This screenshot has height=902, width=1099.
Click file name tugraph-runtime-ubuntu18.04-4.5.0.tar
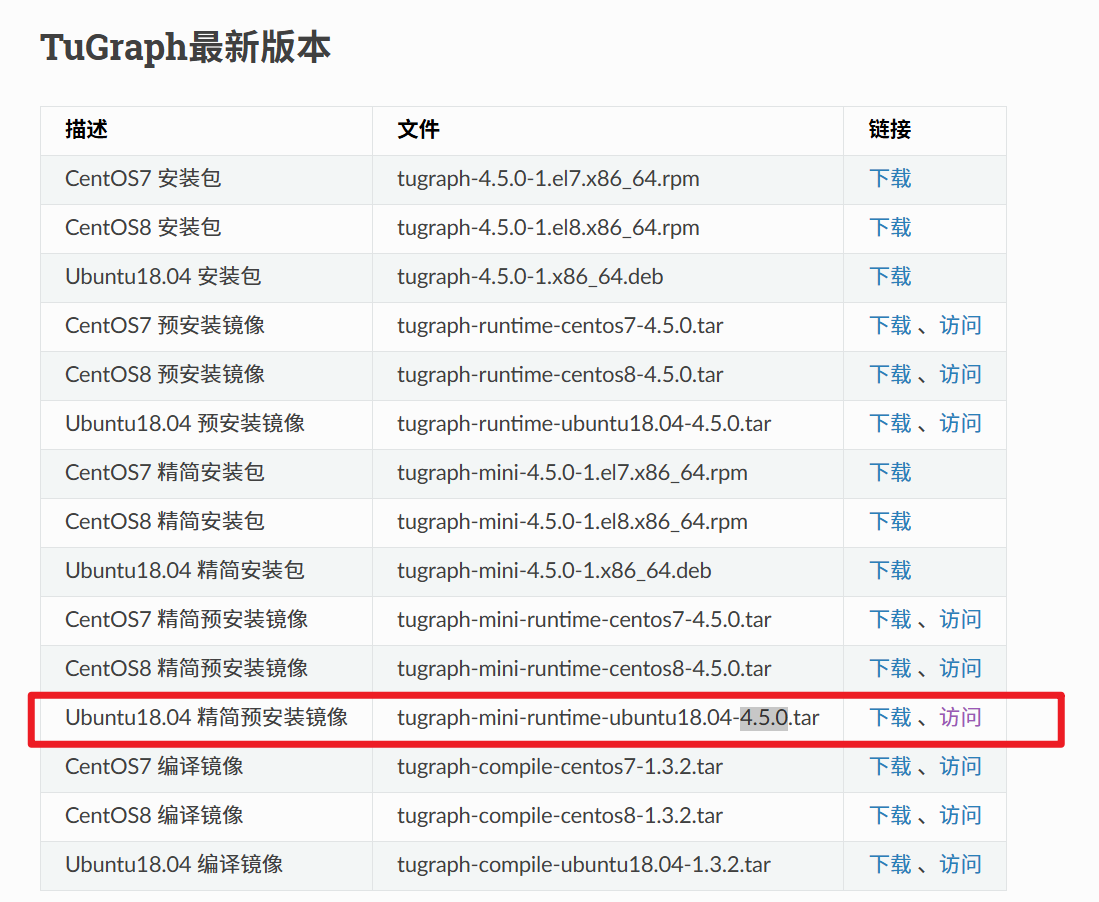(584, 425)
